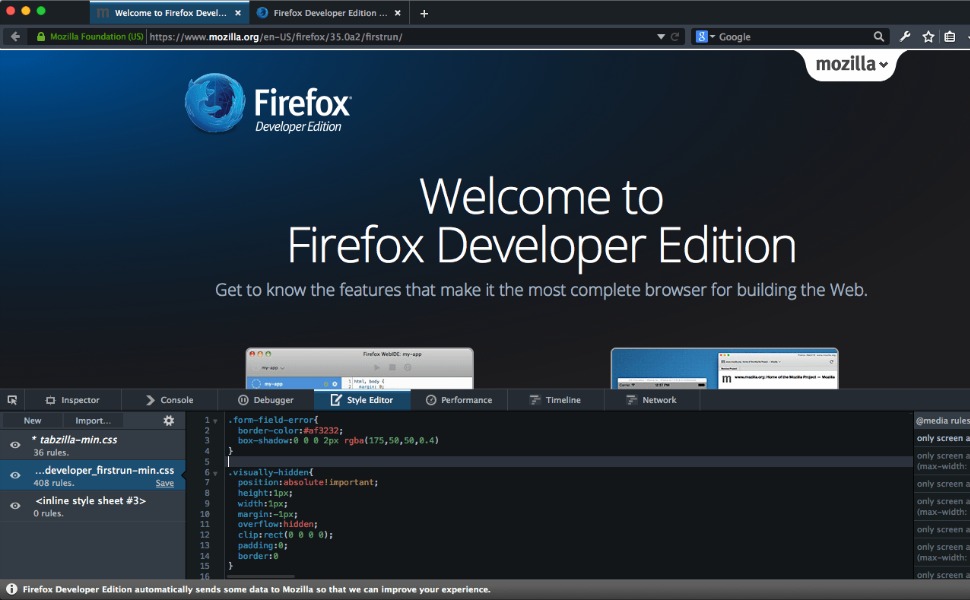Expand the mozilla tabzilla dropdown

[851, 64]
